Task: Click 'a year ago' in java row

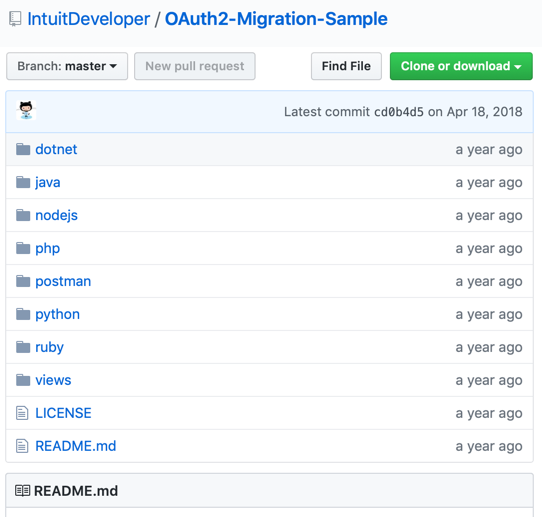Action: point(489,183)
